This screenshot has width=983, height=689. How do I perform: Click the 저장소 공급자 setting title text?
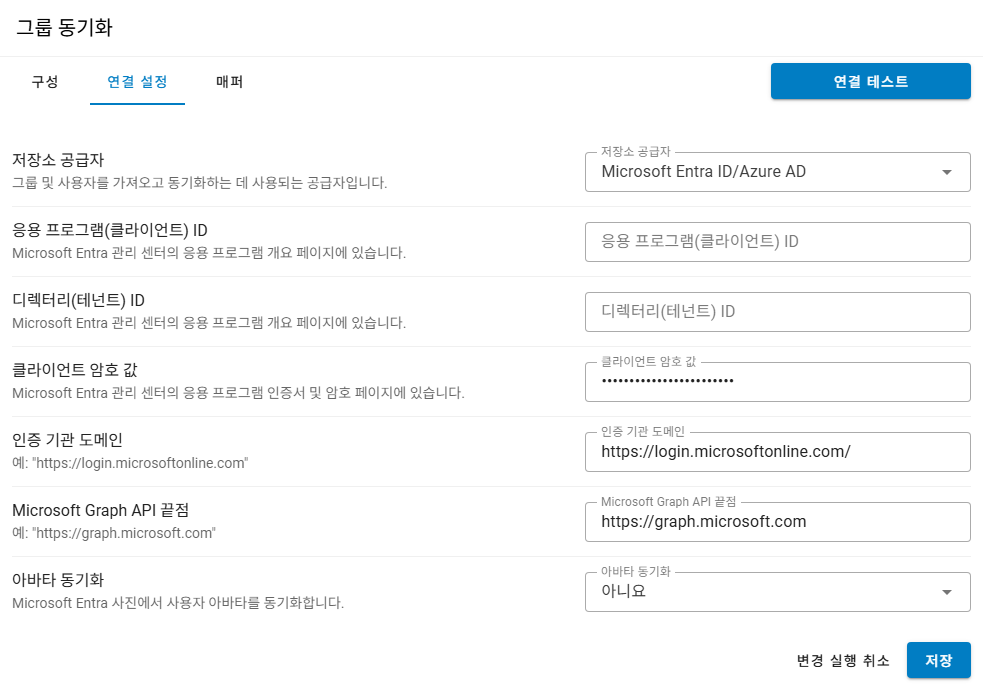tap(58, 160)
